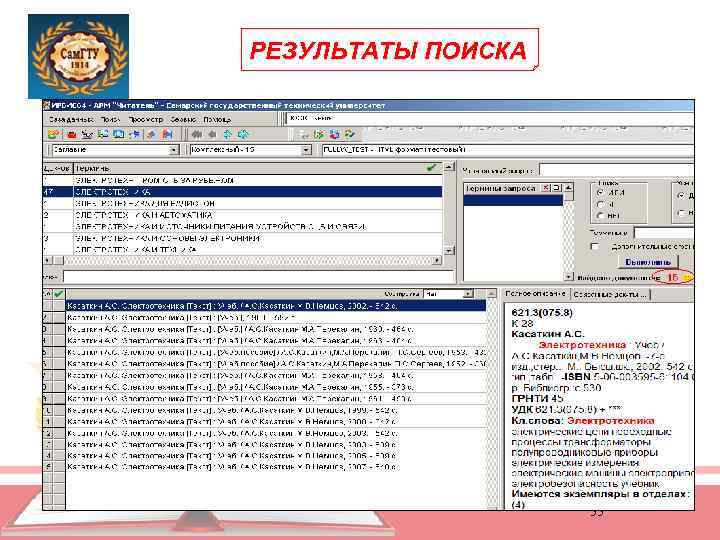Click the Ключ input field
Screen dimensions: 720x540
pos(259,276)
